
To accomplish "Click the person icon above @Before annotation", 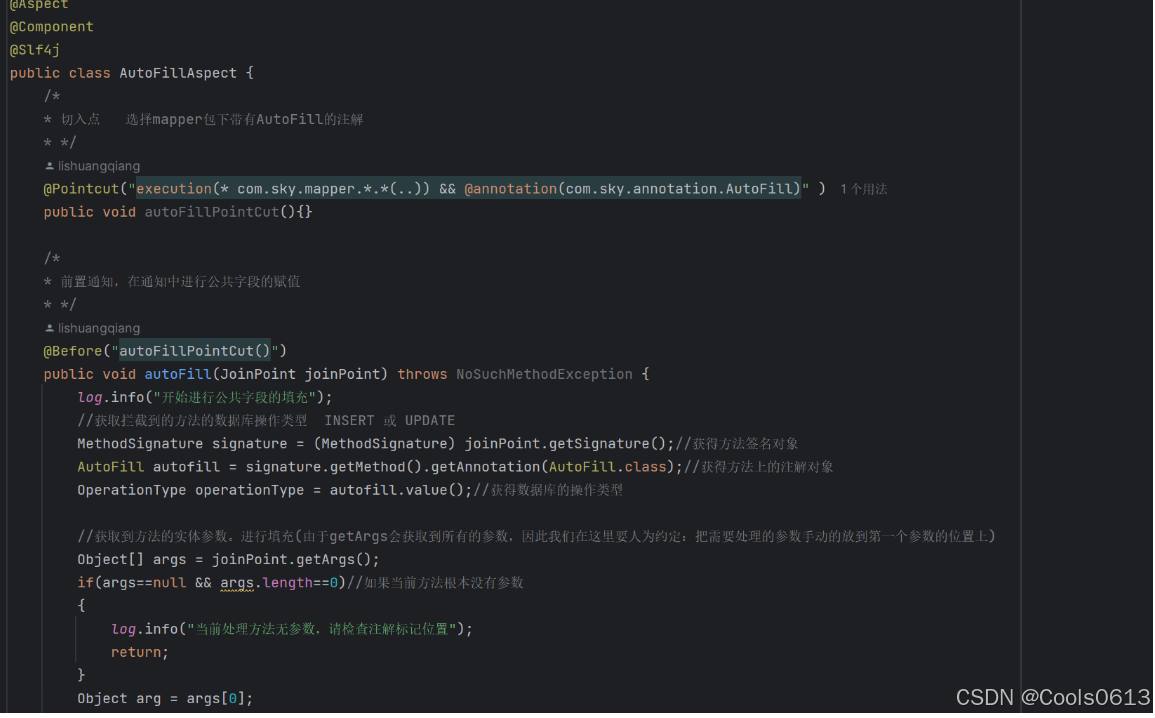I will click(x=49, y=328).
